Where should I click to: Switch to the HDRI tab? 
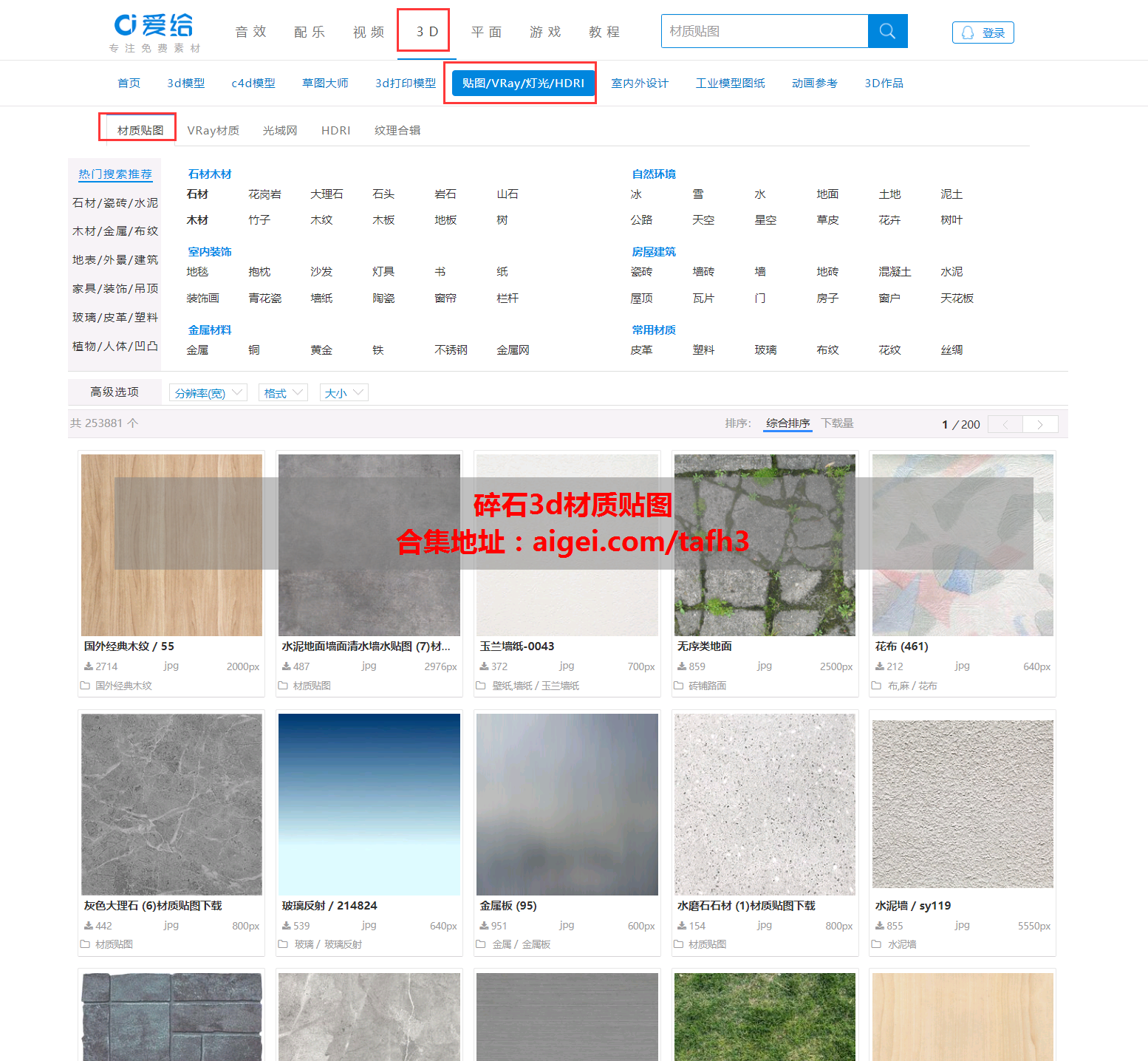336,130
